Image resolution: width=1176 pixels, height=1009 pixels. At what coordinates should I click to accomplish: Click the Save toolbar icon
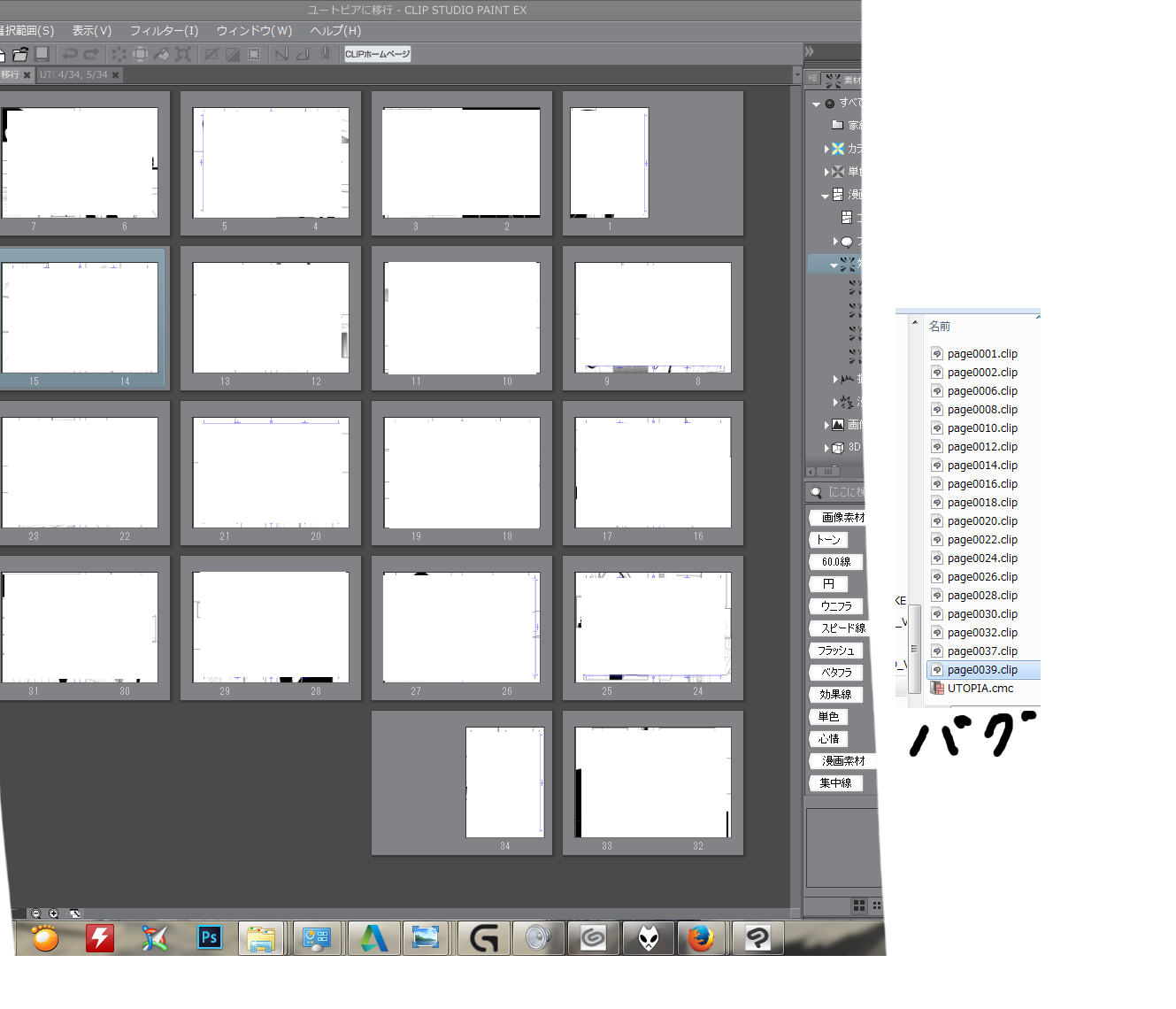[x=42, y=54]
